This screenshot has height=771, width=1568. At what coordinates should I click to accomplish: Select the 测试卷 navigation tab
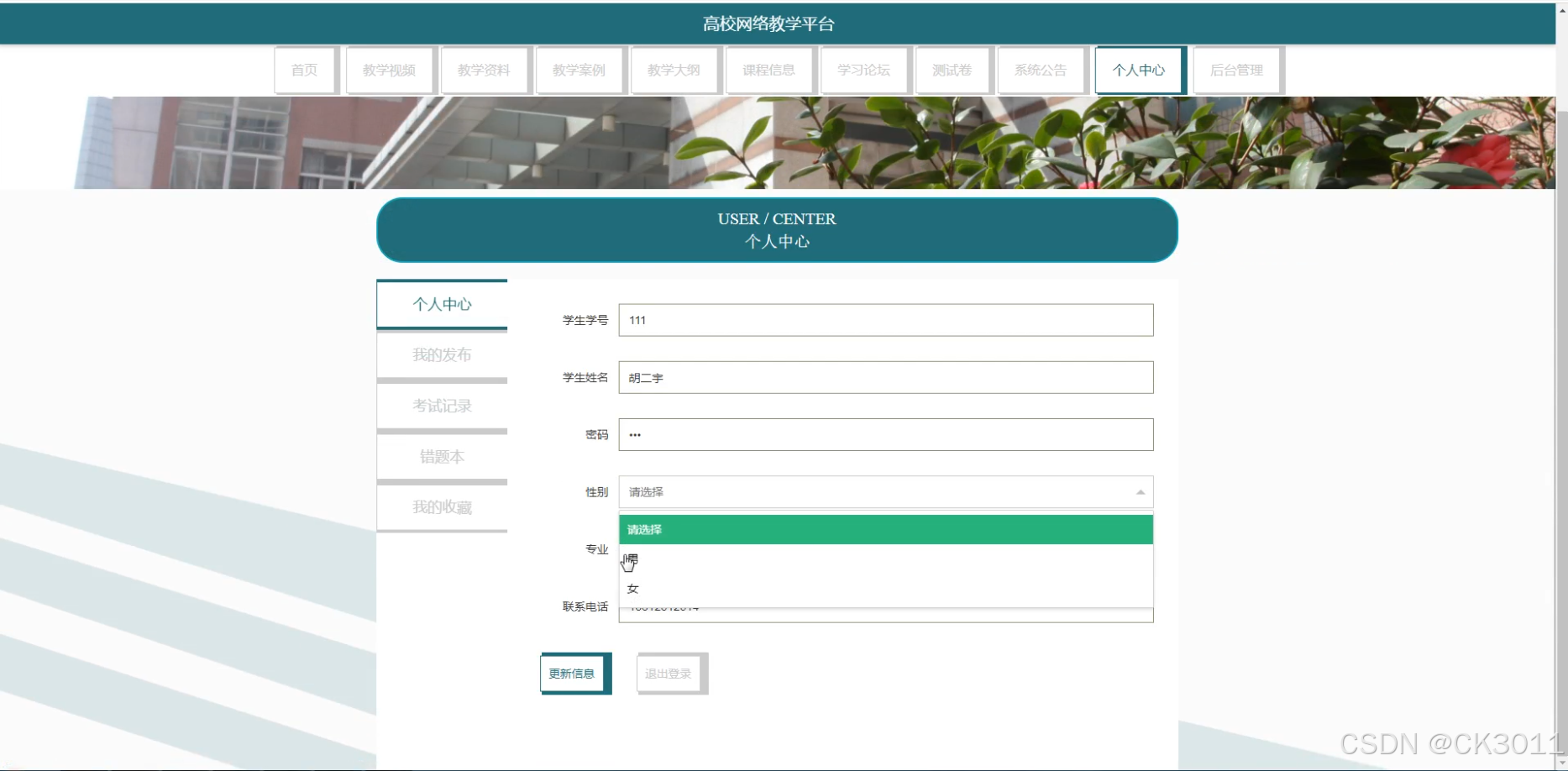click(952, 70)
